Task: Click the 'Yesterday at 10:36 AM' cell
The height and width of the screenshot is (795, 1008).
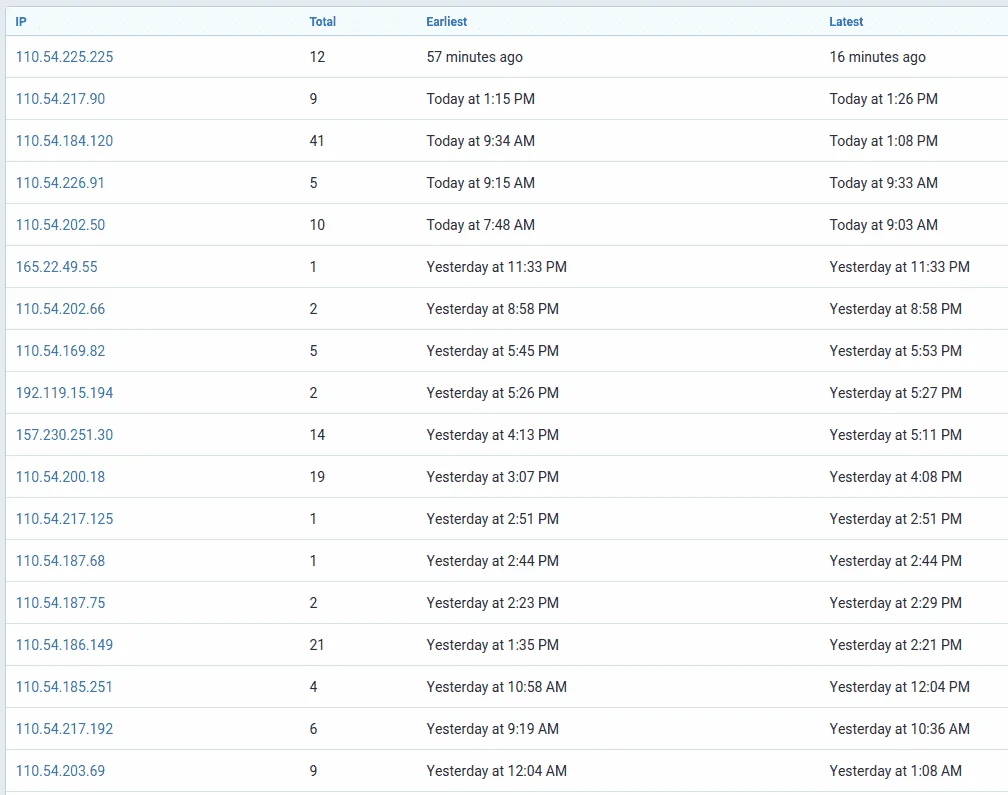Action: coord(899,729)
